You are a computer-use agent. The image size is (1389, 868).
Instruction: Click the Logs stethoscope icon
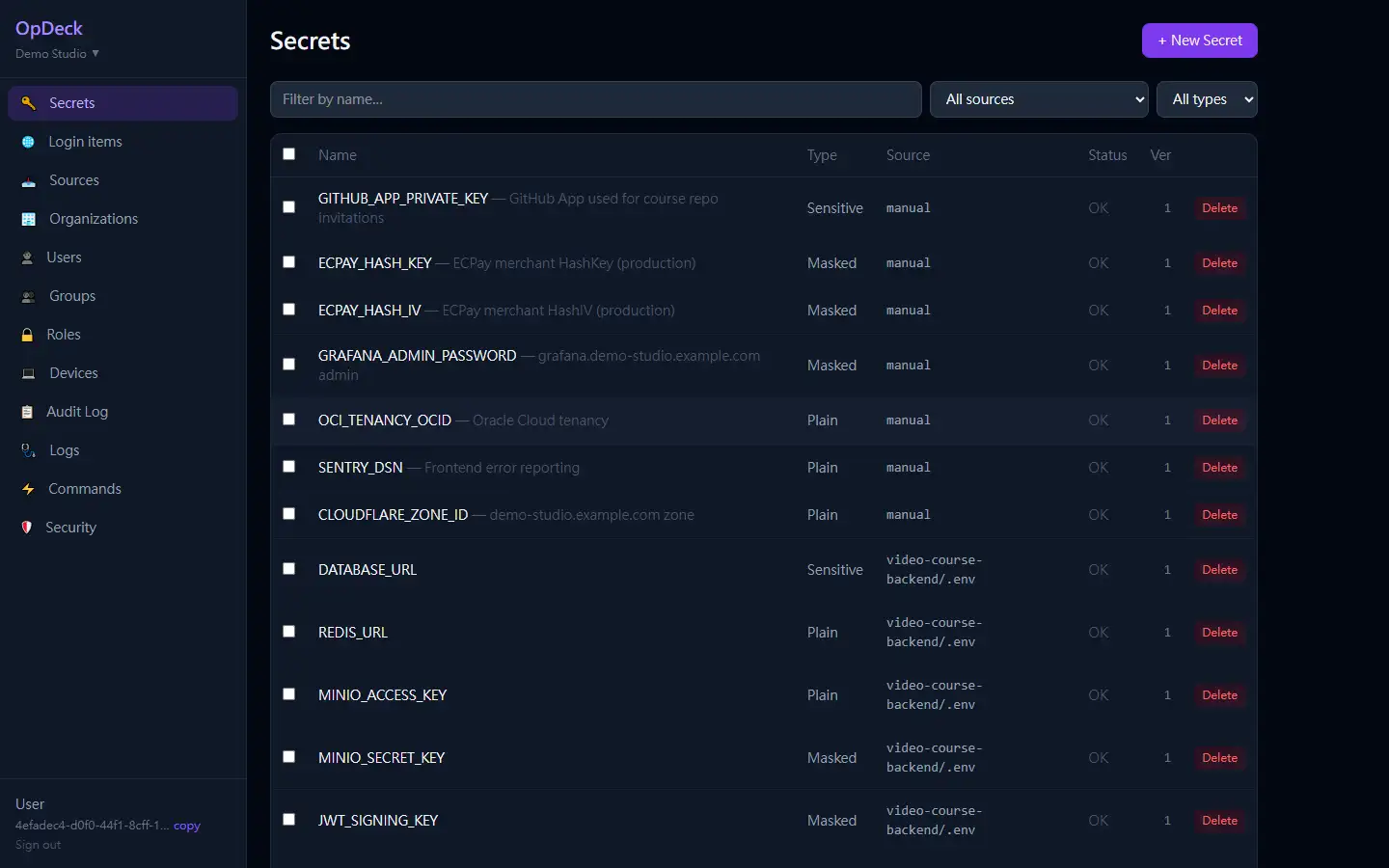pyautogui.click(x=29, y=450)
